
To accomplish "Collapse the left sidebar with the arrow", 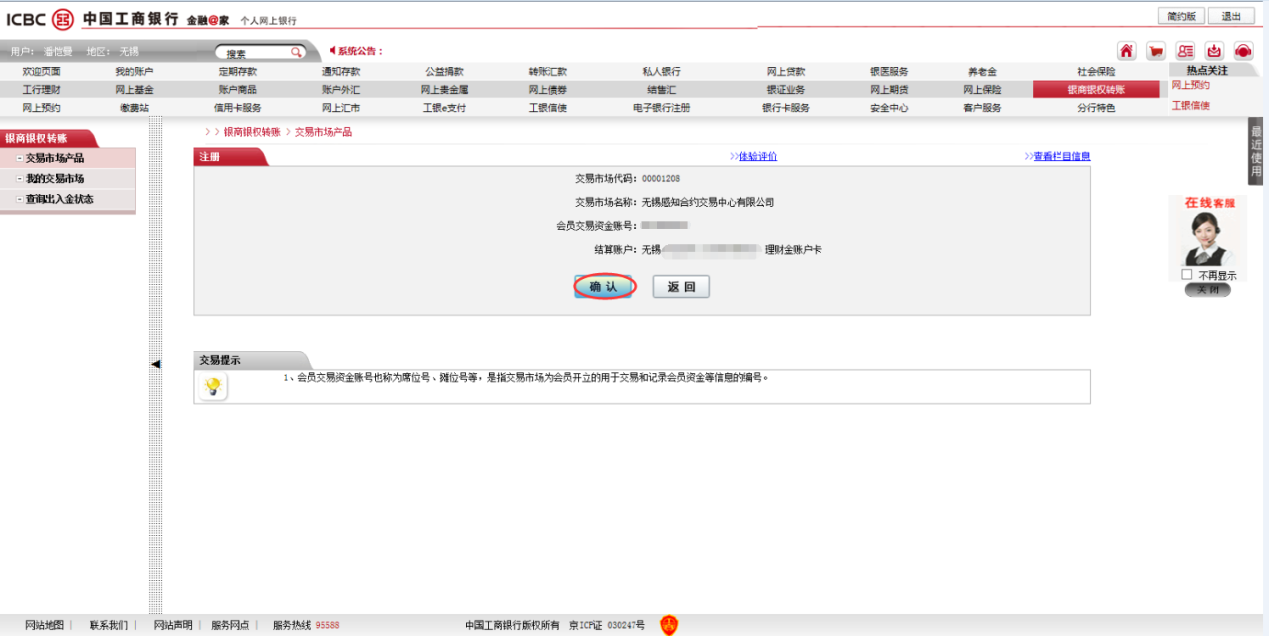I will [155, 364].
